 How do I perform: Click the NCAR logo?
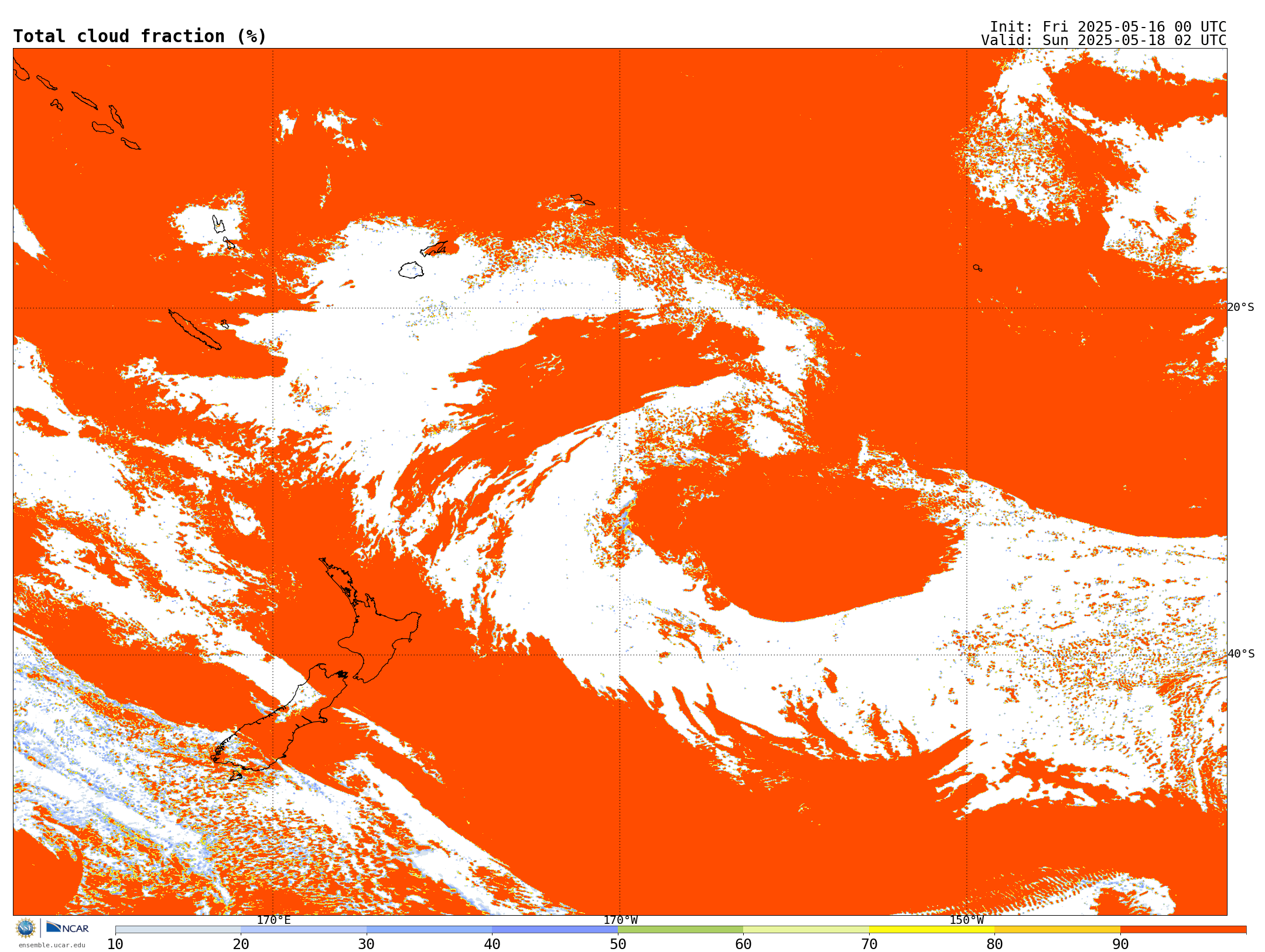[x=68, y=928]
